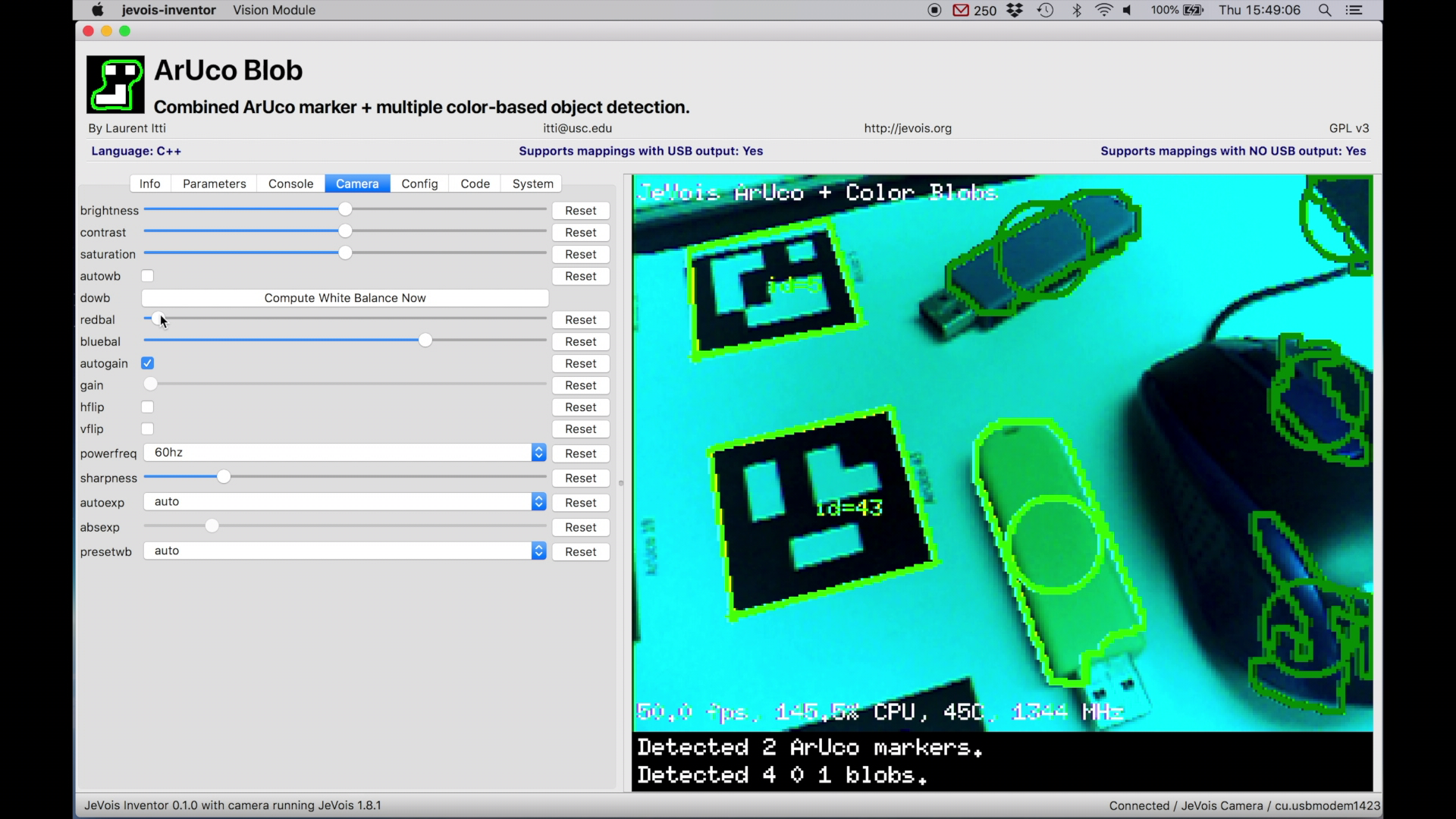Switch to the Code tab
Image resolution: width=1456 pixels, height=819 pixels.
coord(475,184)
